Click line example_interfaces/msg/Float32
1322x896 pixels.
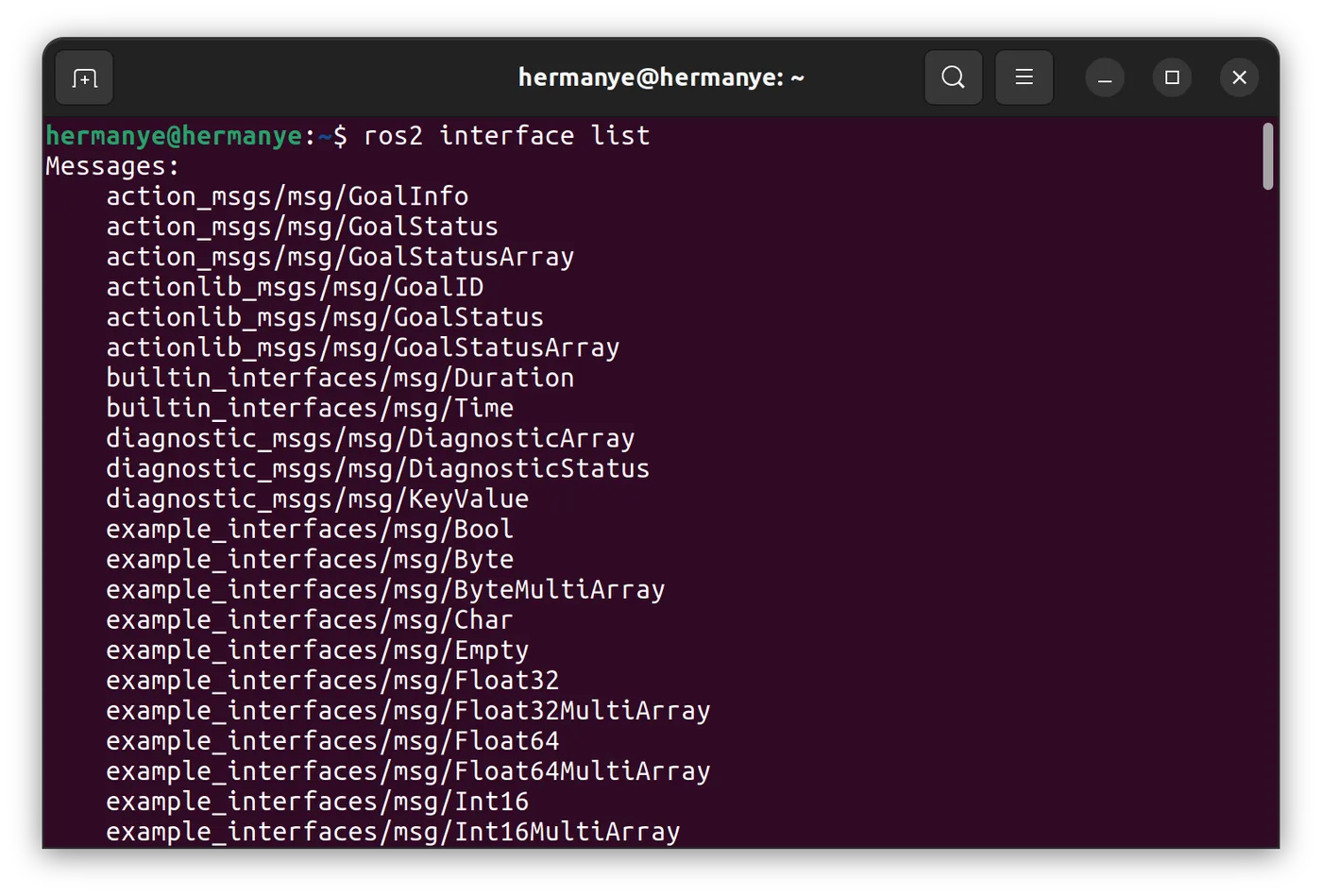332,680
